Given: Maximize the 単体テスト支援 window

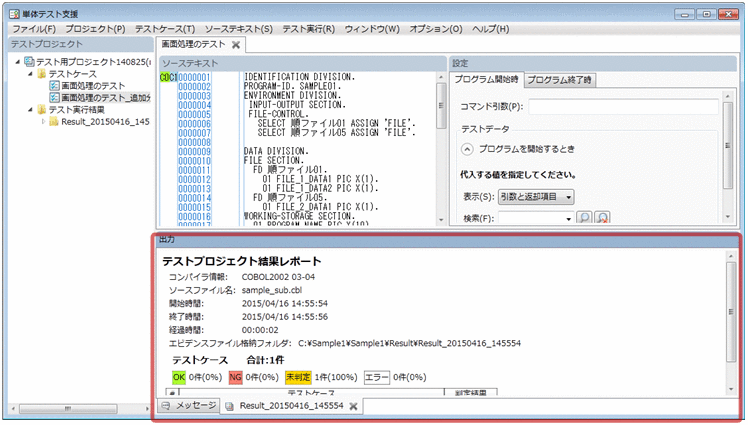Looking at the screenshot, I should [706, 15].
